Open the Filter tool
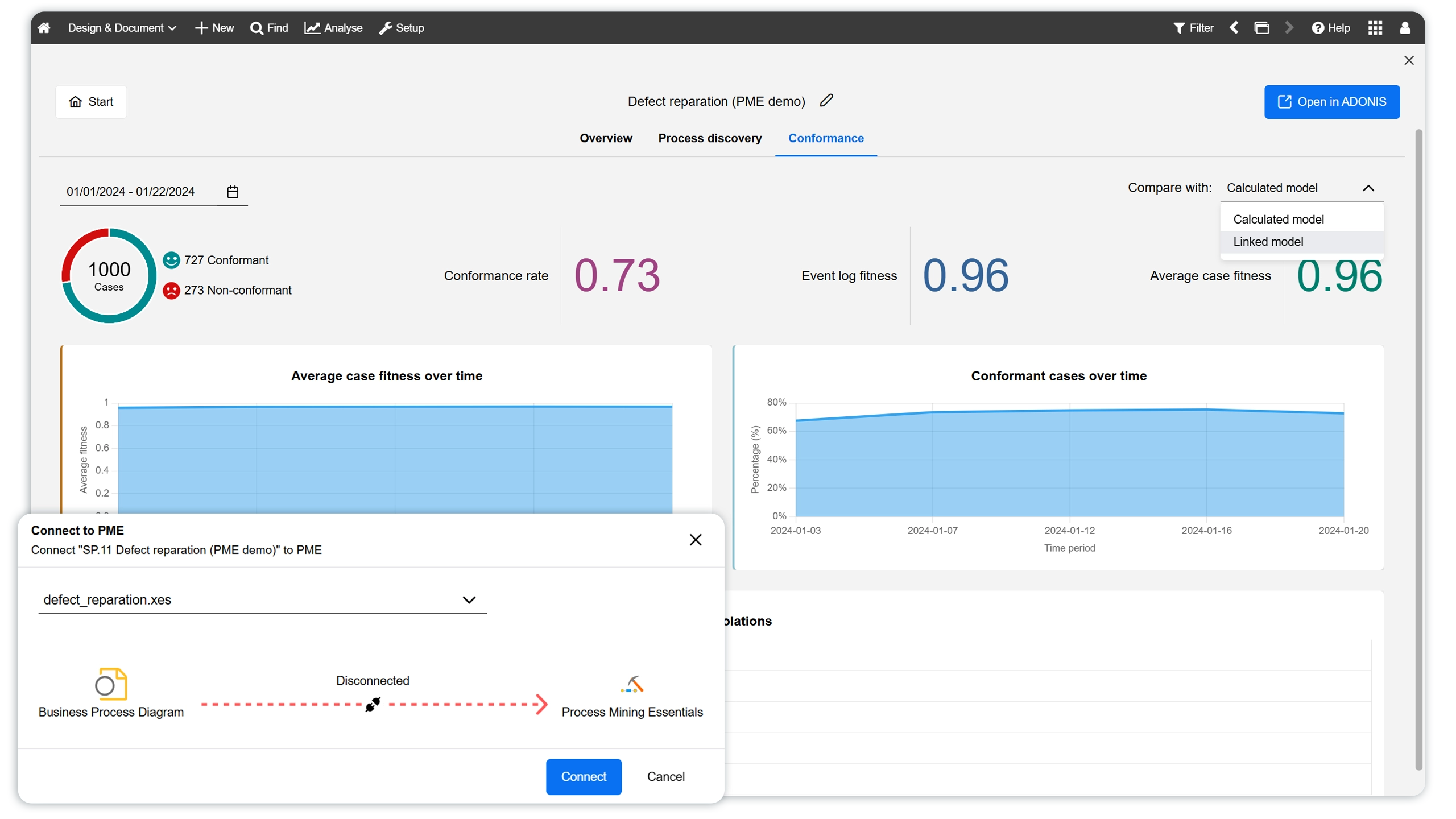Image resolution: width=1456 pixels, height=819 pixels. (1193, 28)
